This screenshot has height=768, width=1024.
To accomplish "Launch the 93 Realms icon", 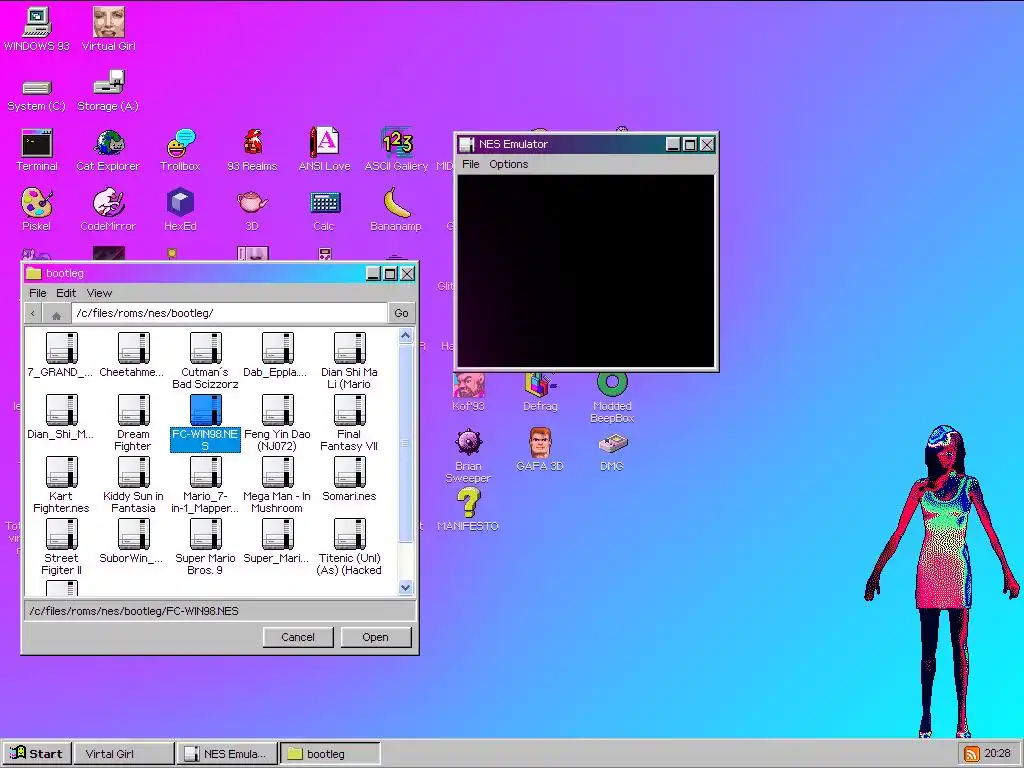I will (x=252, y=150).
